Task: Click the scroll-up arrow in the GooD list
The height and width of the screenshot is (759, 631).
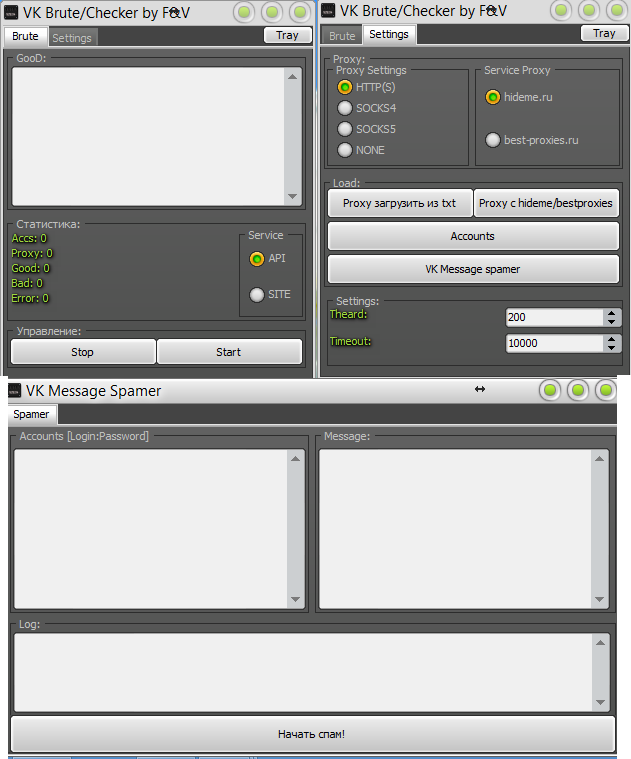Action: [292, 77]
